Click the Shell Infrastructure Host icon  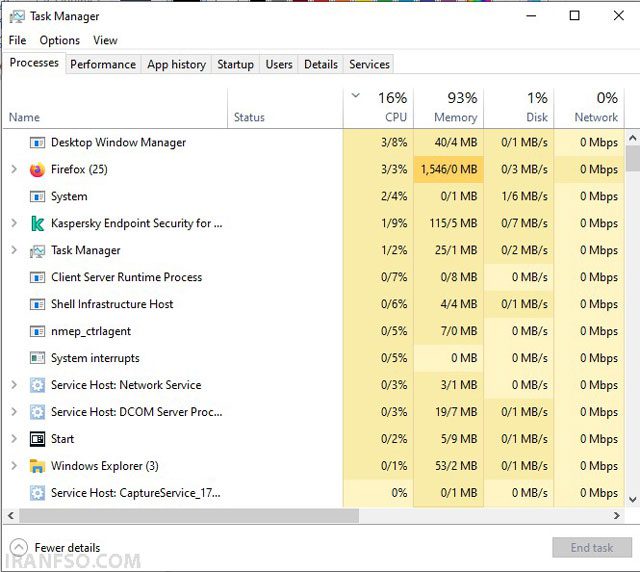pyautogui.click(x=37, y=304)
